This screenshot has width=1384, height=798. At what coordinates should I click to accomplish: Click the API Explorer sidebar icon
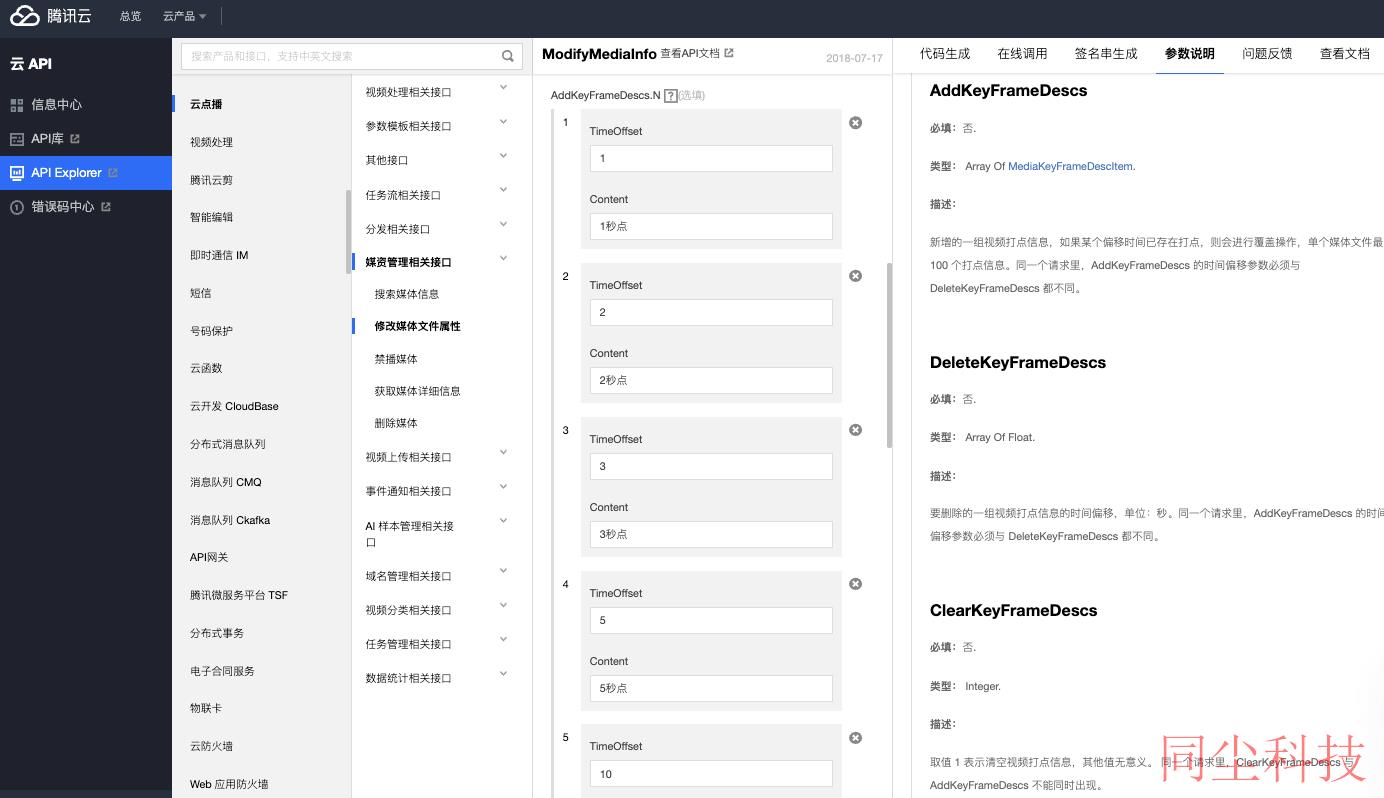[x=17, y=173]
